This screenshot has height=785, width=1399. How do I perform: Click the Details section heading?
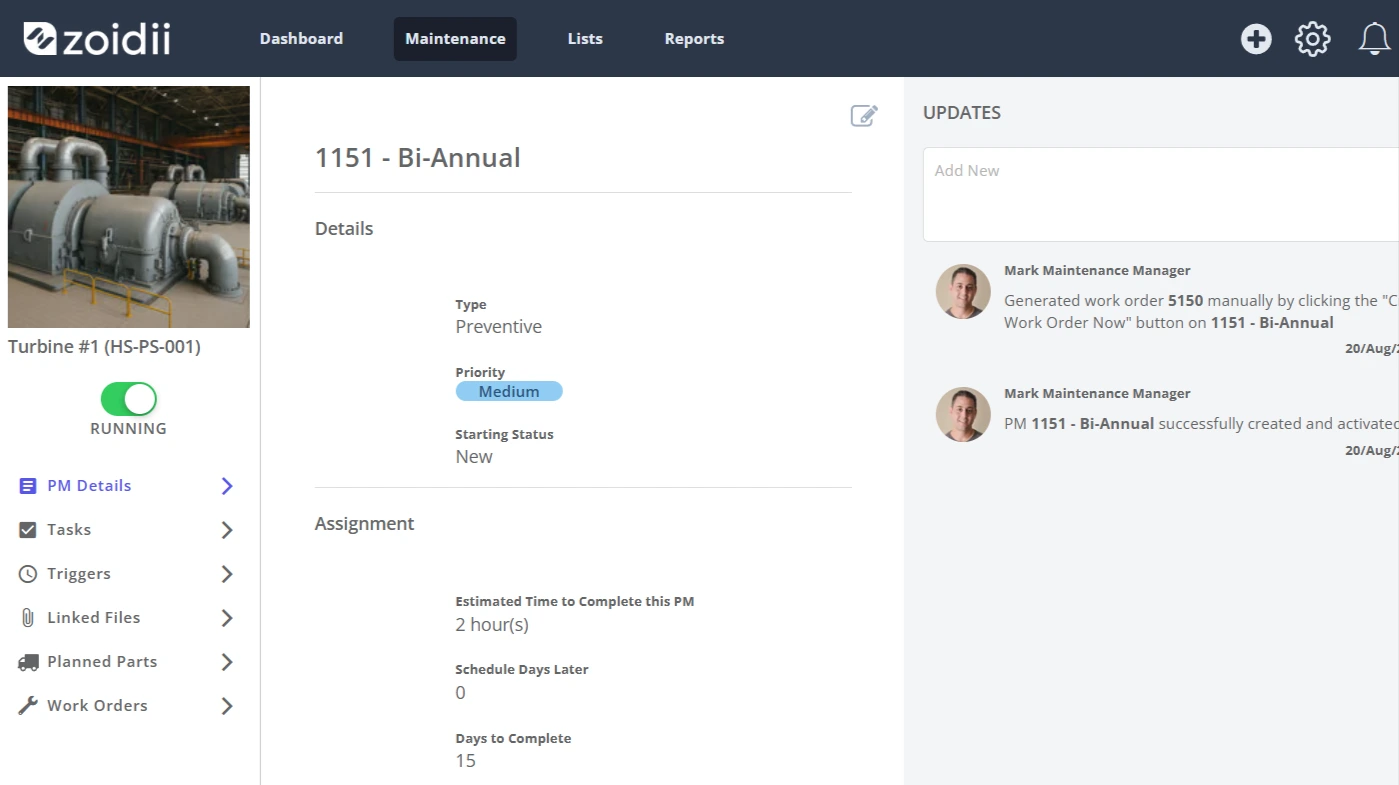pos(344,229)
